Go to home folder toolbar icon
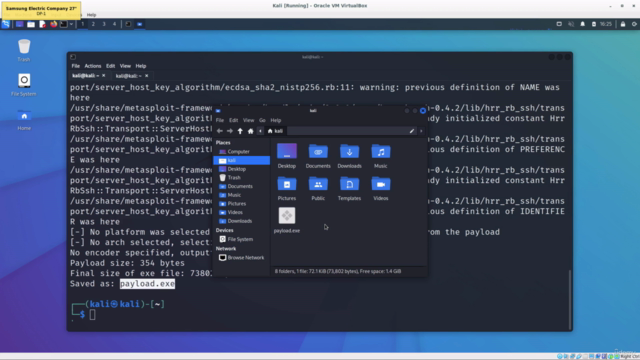The height and width of the screenshot is (360, 640). click(x=251, y=131)
